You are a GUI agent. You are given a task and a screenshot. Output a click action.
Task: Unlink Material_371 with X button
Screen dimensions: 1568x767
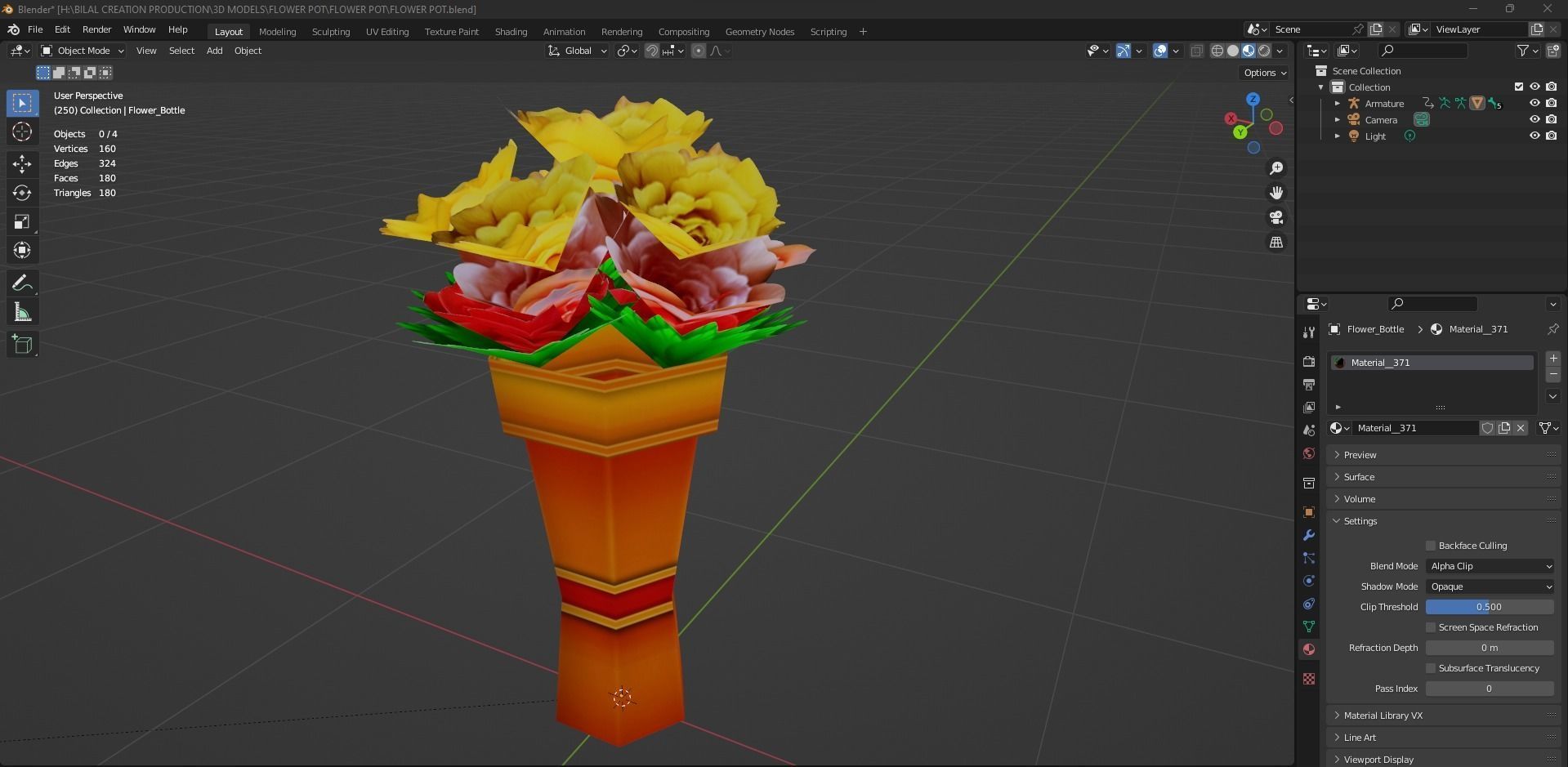coord(1520,428)
